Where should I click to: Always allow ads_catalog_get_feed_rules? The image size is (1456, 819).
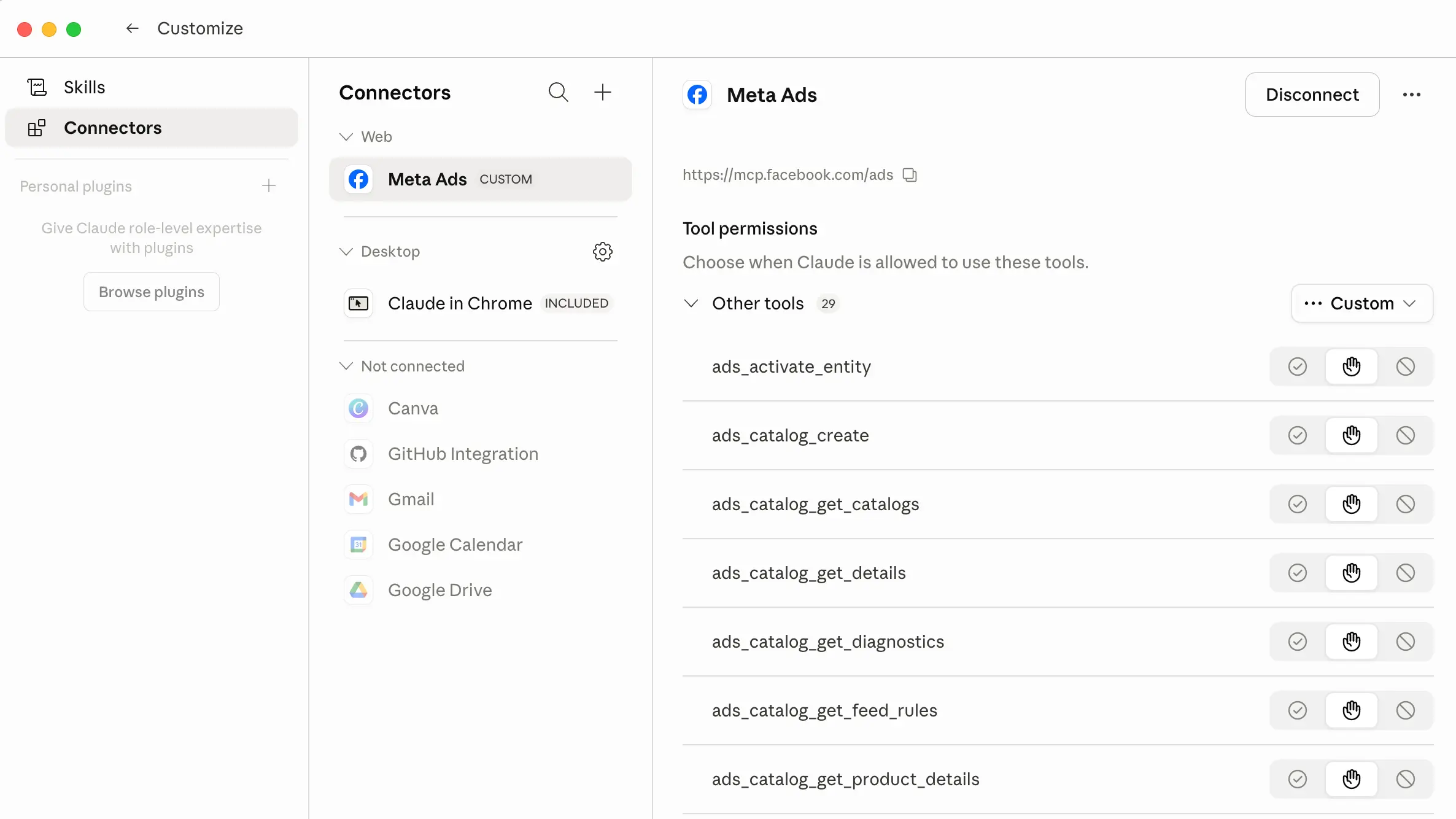1298,710
